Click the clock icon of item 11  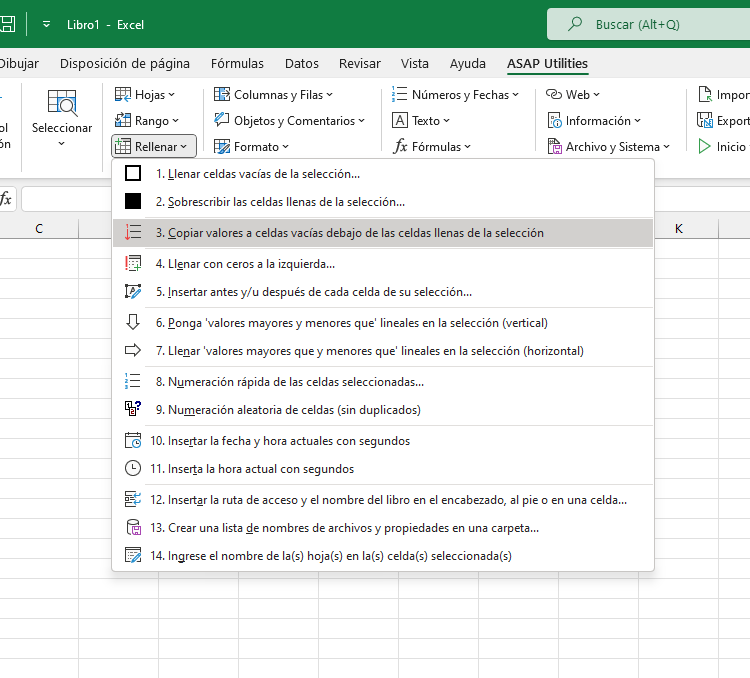(133, 468)
